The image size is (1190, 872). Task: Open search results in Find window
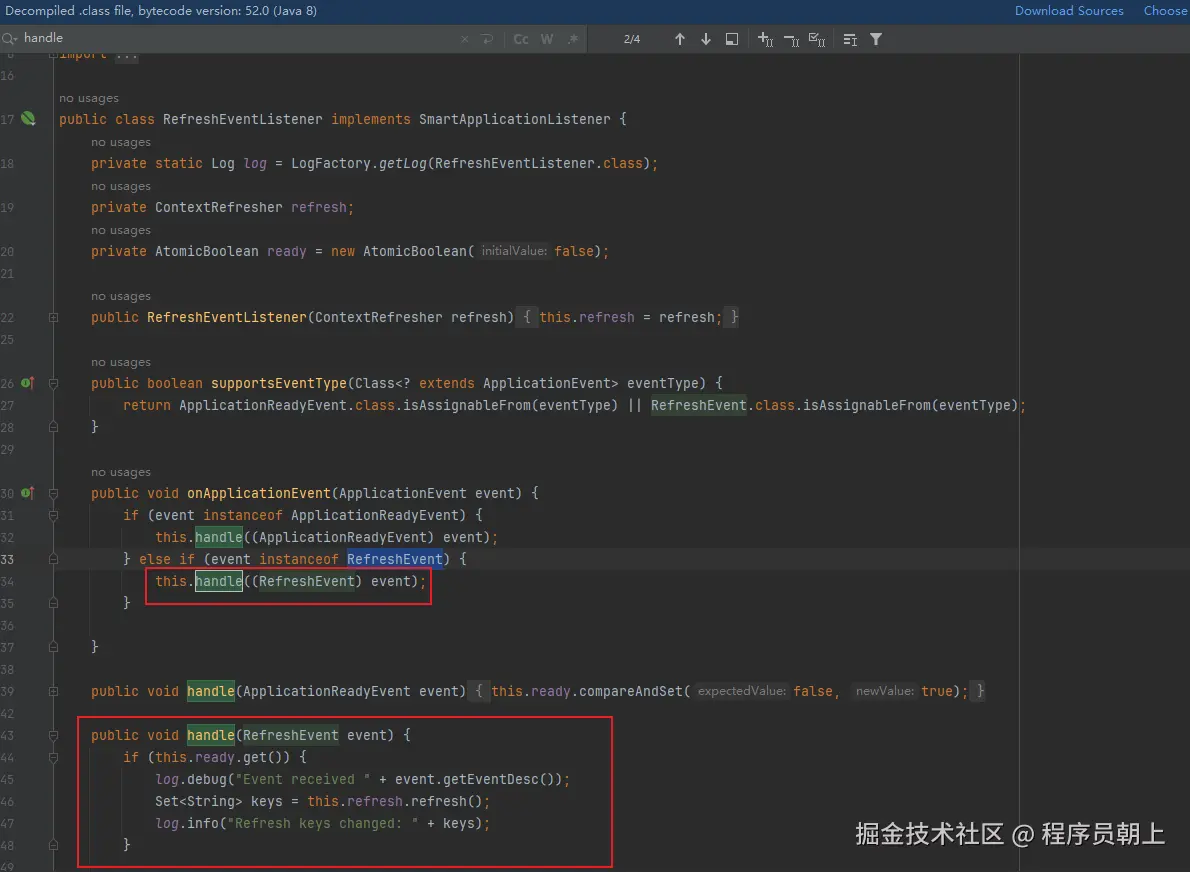pyautogui.click(x=850, y=39)
